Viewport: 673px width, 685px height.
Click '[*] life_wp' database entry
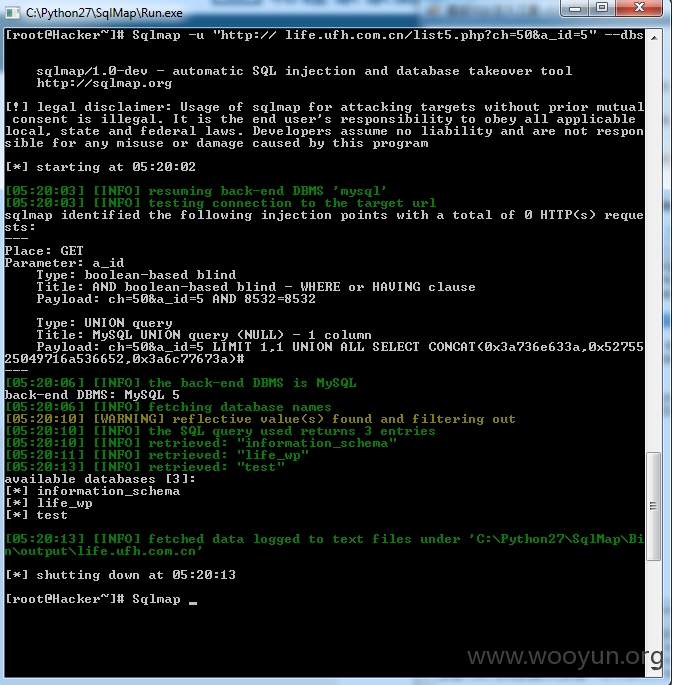tap(48, 503)
